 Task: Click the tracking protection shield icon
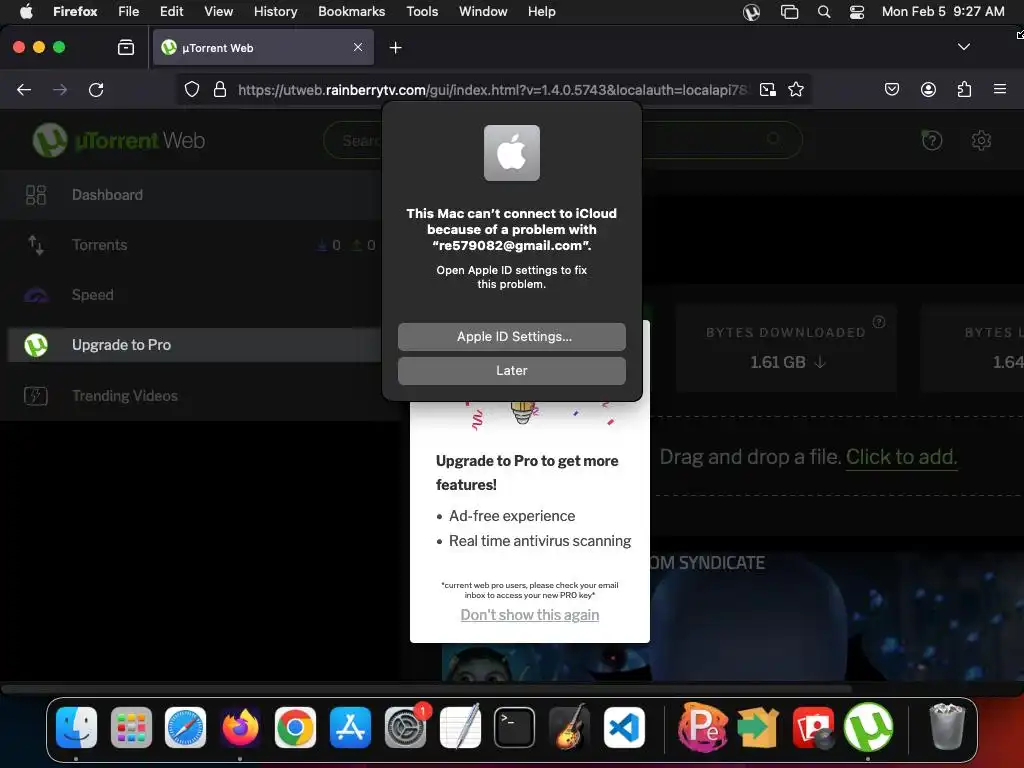pos(191,89)
